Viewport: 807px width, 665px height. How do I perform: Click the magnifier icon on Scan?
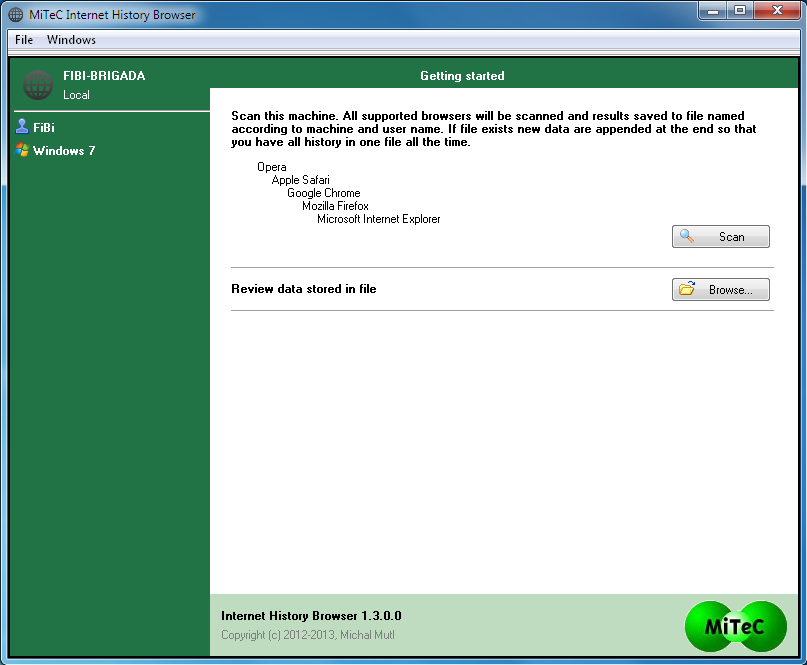[687, 236]
